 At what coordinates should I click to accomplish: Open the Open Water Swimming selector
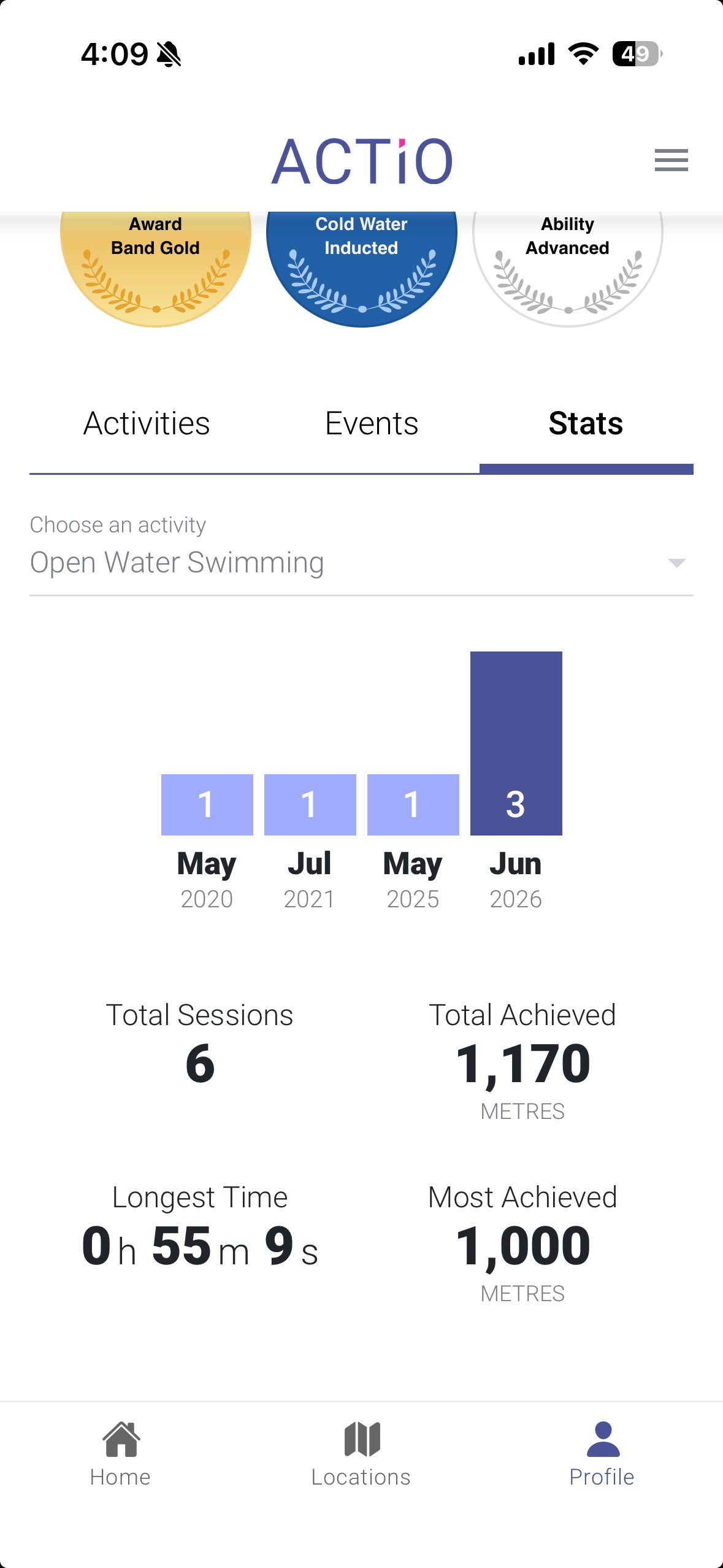pos(361,563)
